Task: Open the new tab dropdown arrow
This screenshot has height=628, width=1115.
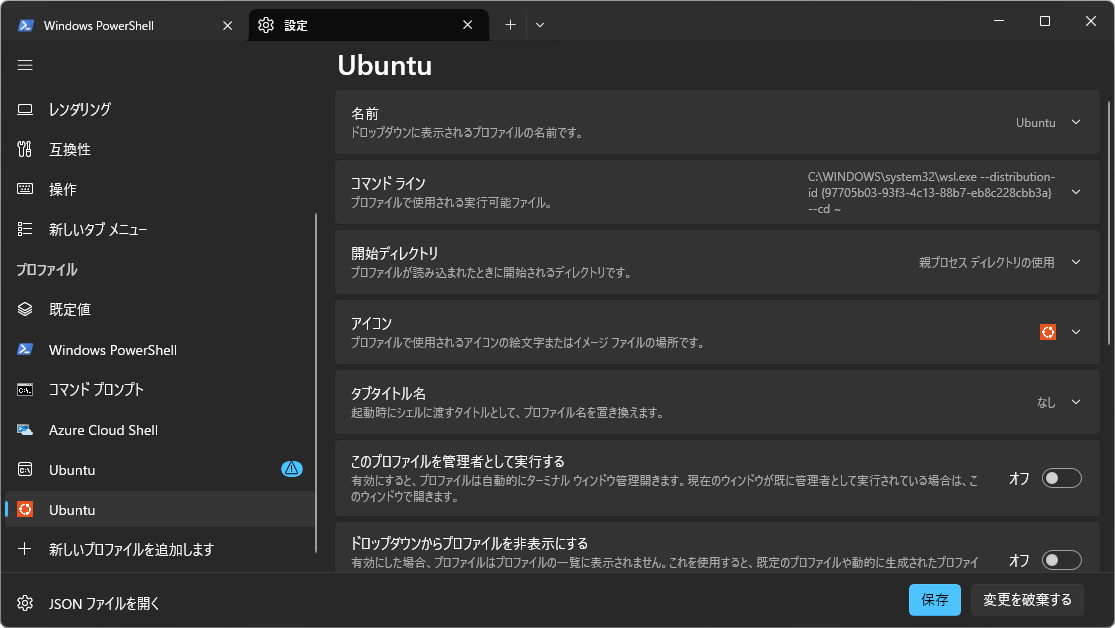Action: (x=540, y=25)
